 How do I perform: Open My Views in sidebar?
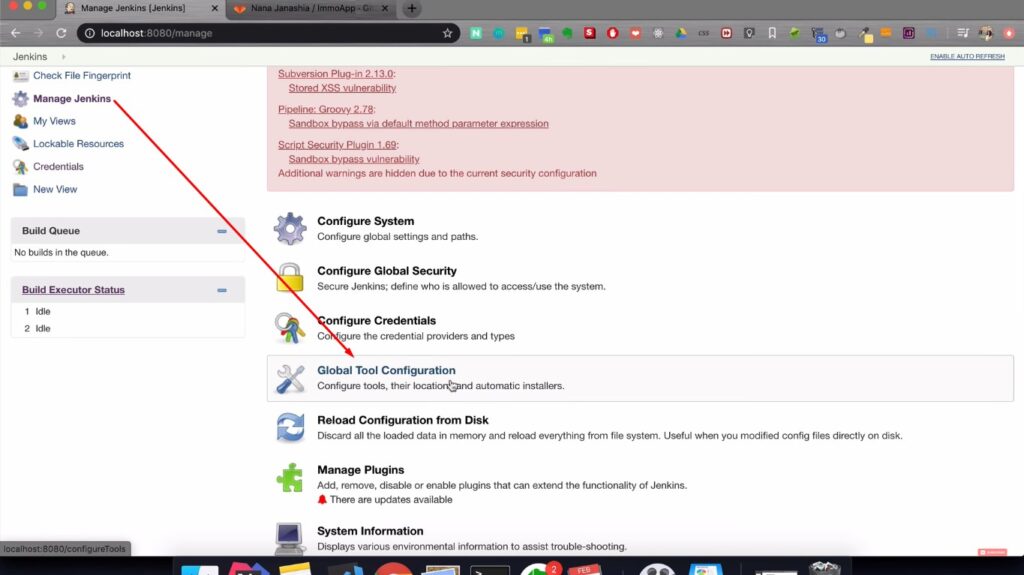tap(54, 122)
